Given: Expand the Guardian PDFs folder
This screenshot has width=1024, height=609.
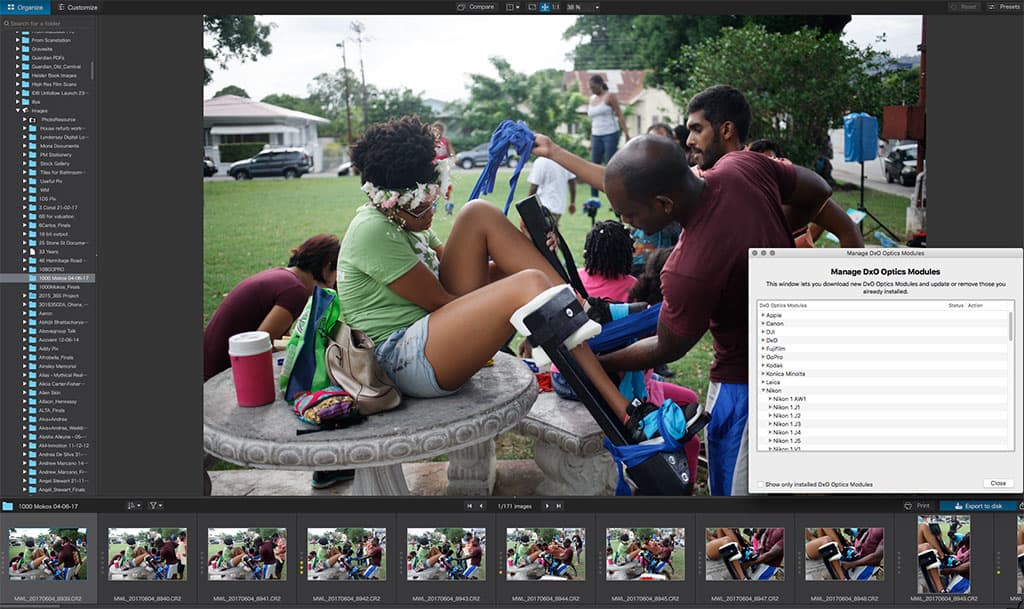Looking at the screenshot, I should [19, 58].
